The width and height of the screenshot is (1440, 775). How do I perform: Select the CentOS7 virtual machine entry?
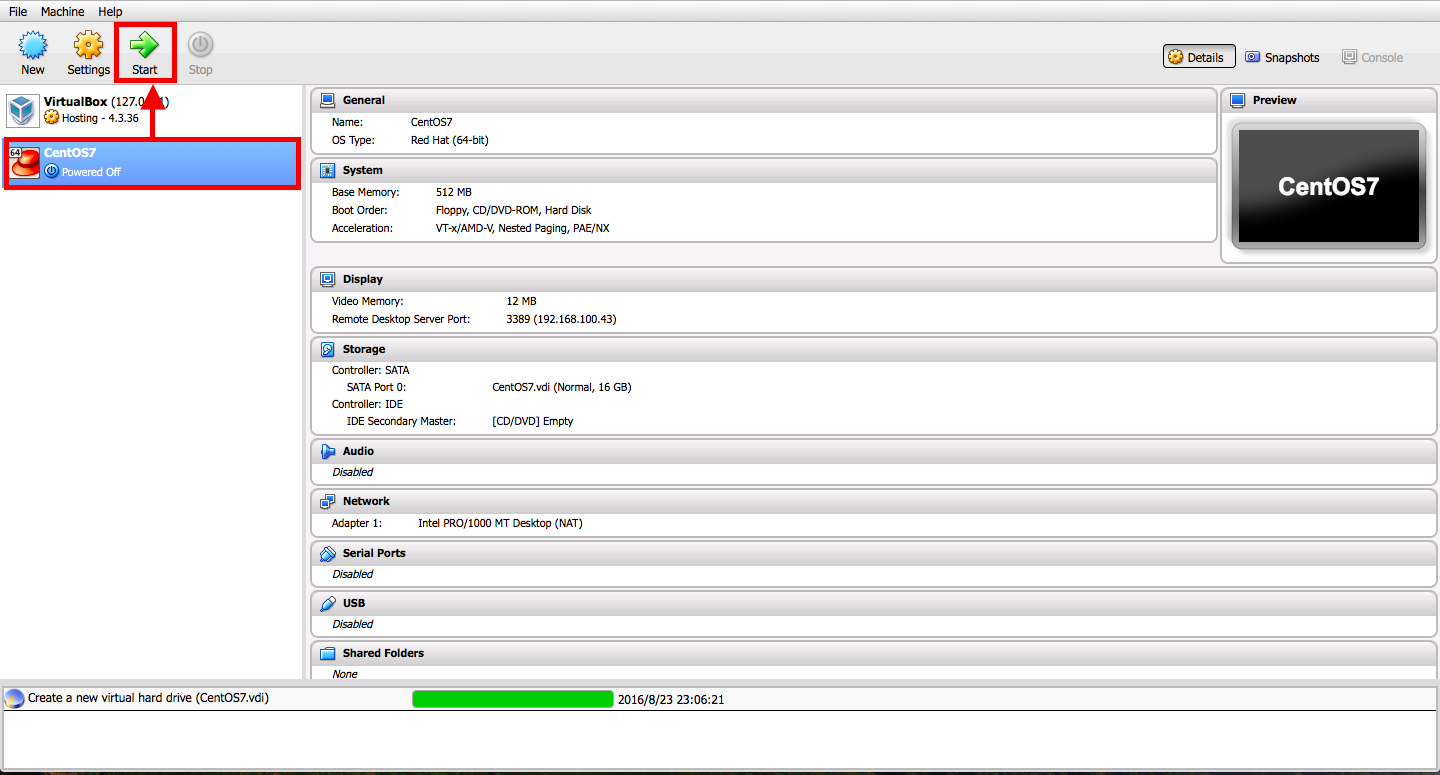152,163
